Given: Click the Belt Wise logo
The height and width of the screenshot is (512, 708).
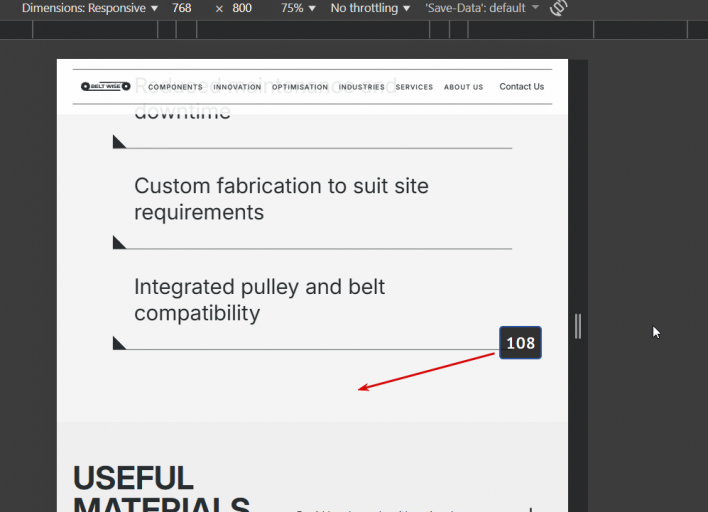Looking at the screenshot, I should point(106,86).
